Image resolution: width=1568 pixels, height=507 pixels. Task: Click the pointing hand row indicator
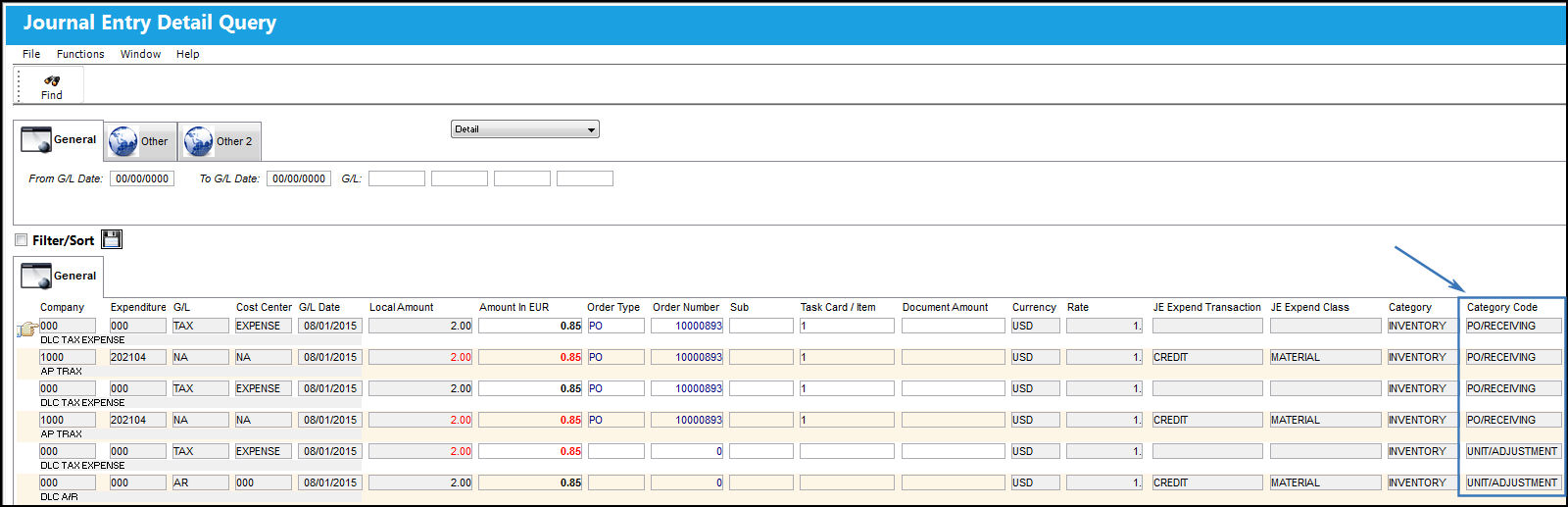(x=27, y=330)
